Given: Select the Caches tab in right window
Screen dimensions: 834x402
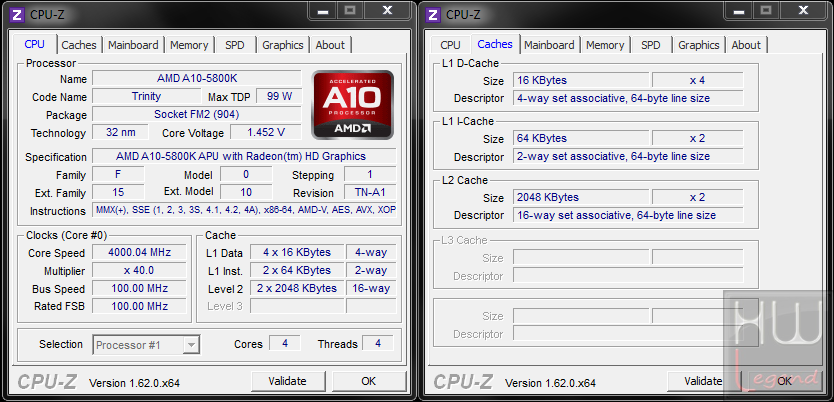Looking at the screenshot, I should 495,44.
